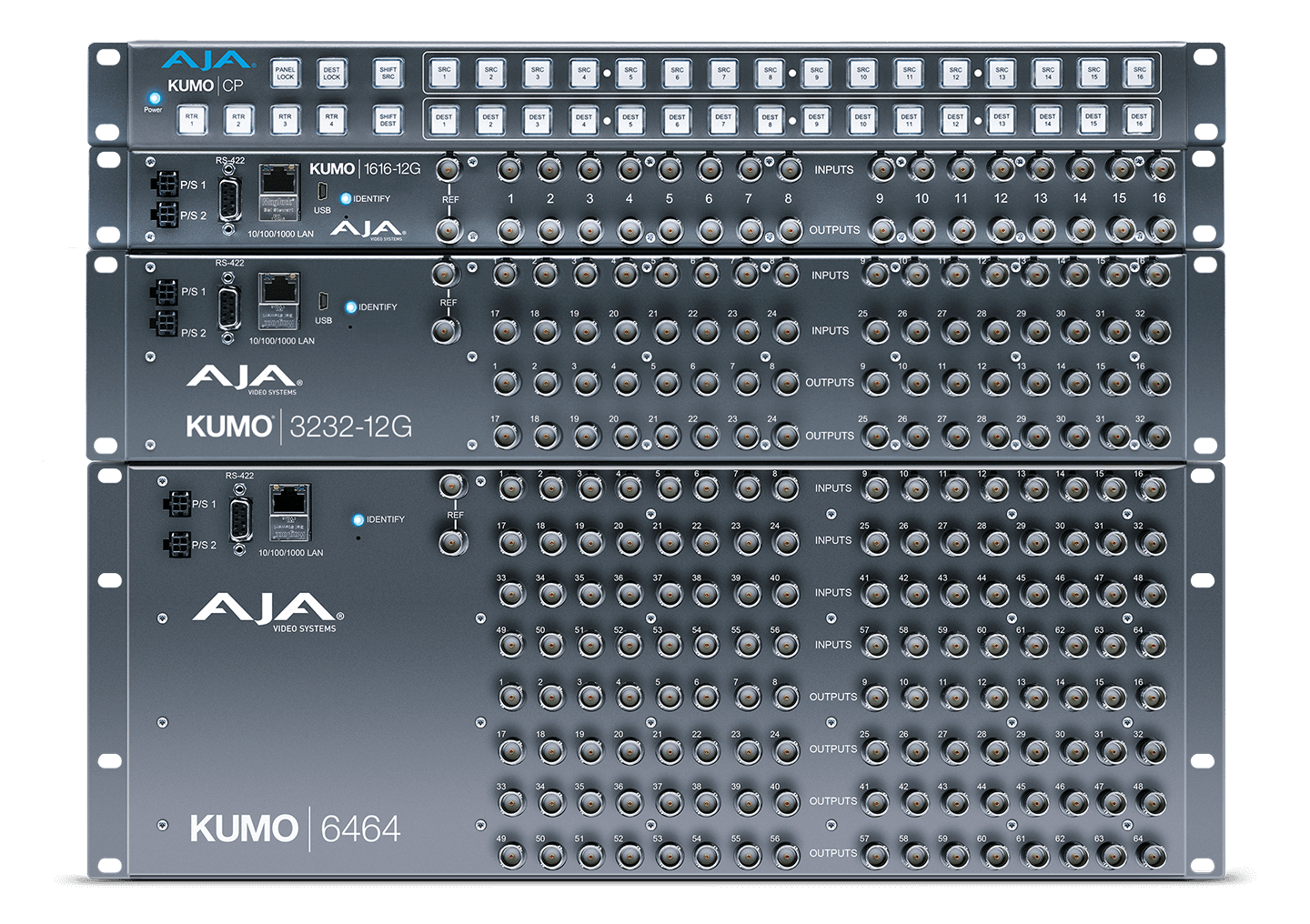Click the USB port on KUMO 3232-12G
This screenshot has width=1310, height=924.
323,301
